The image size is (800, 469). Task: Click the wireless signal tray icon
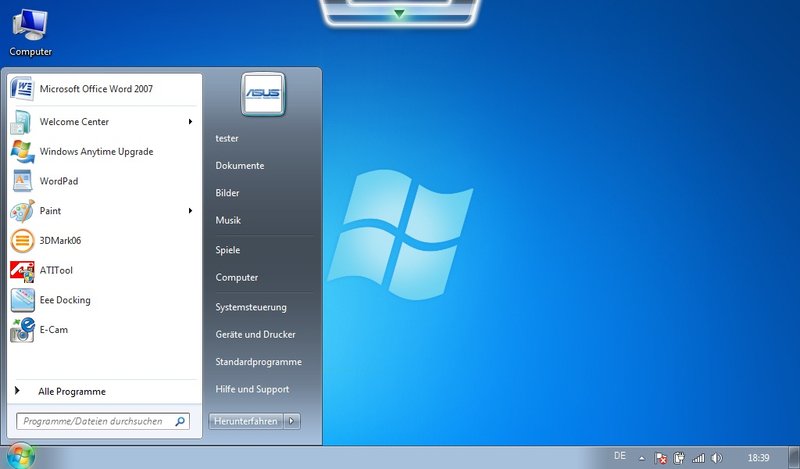point(698,458)
